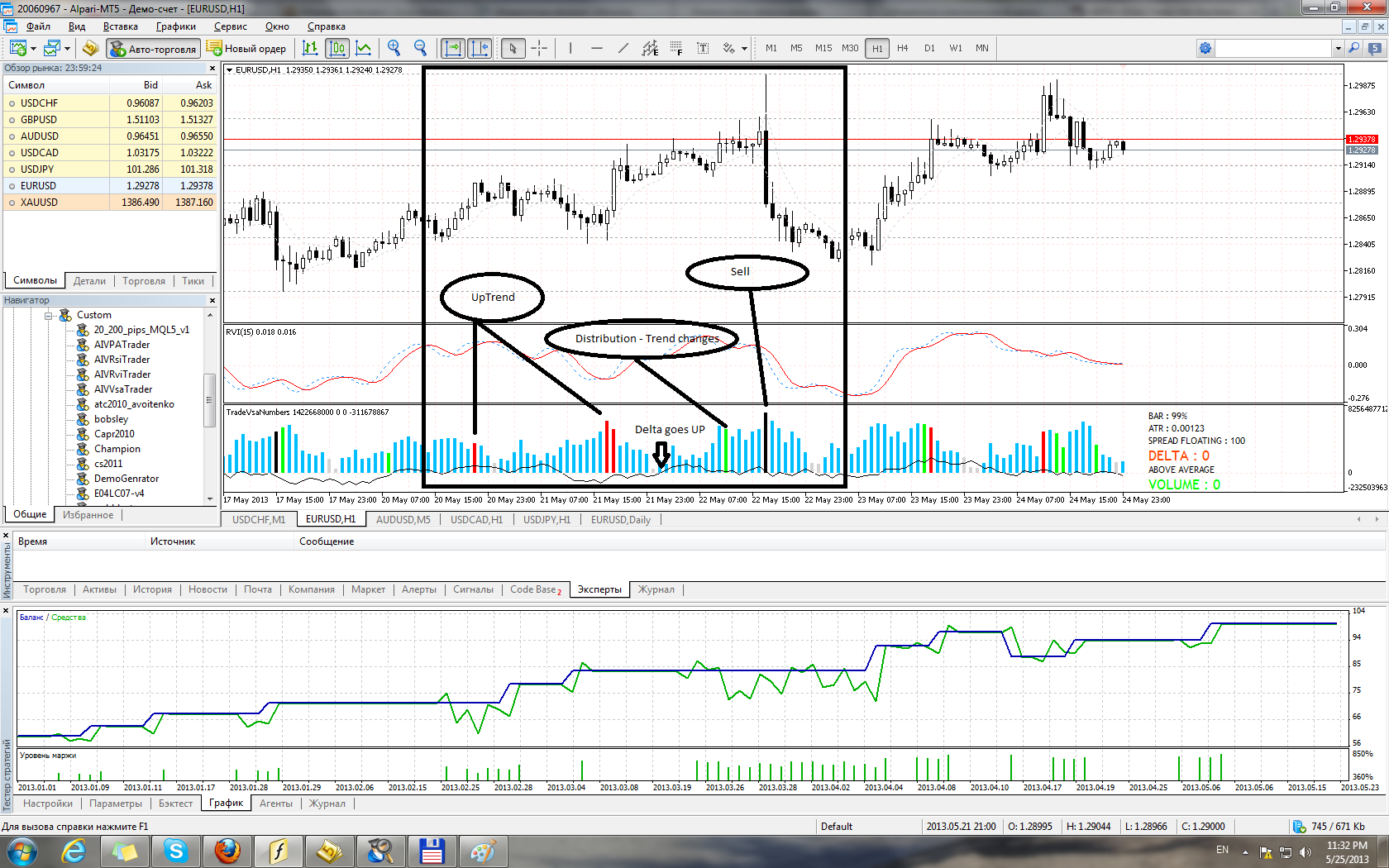
Task: Open the Файл menu
Action: (x=38, y=26)
